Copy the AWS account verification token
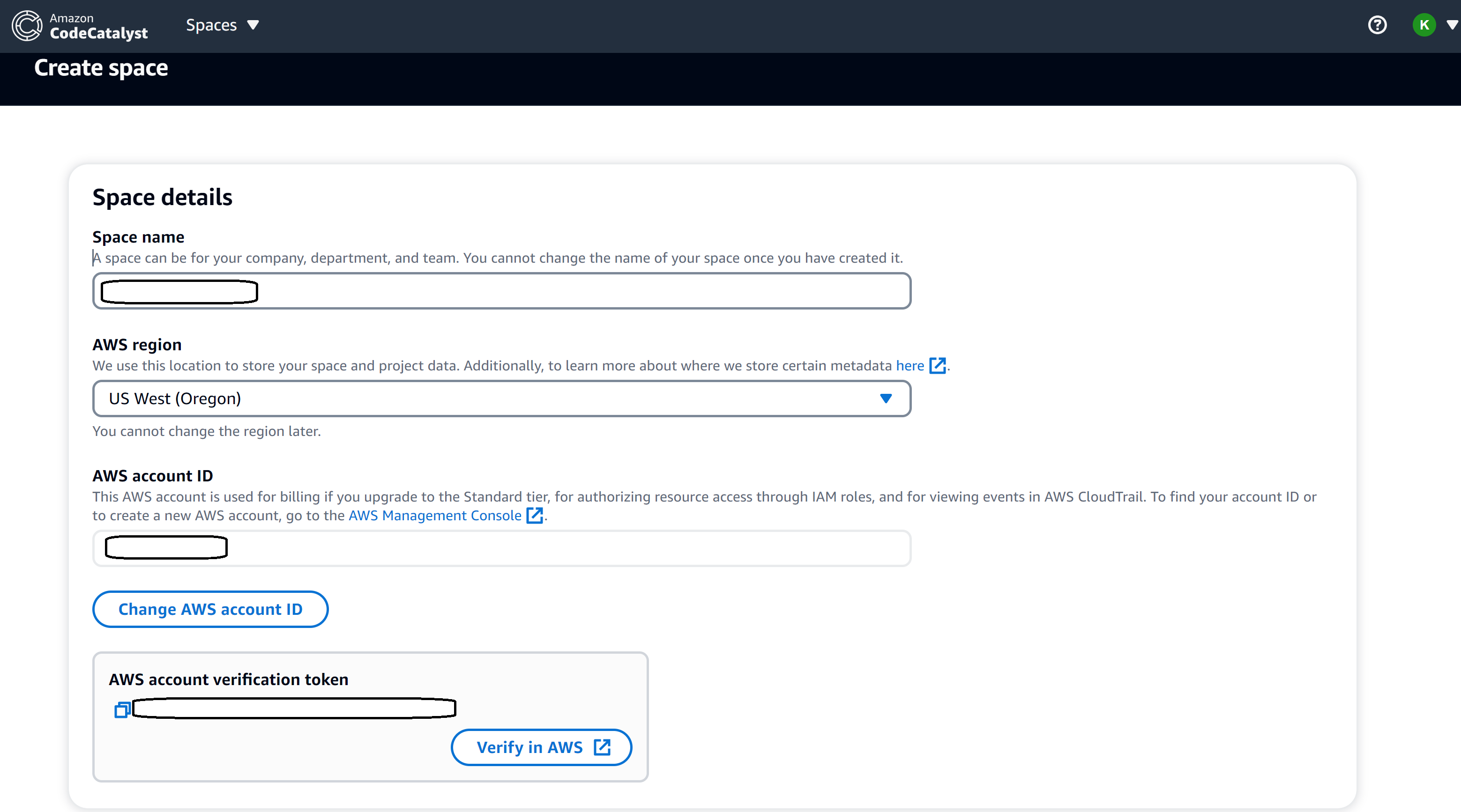This screenshot has height=812, width=1461. (x=122, y=709)
